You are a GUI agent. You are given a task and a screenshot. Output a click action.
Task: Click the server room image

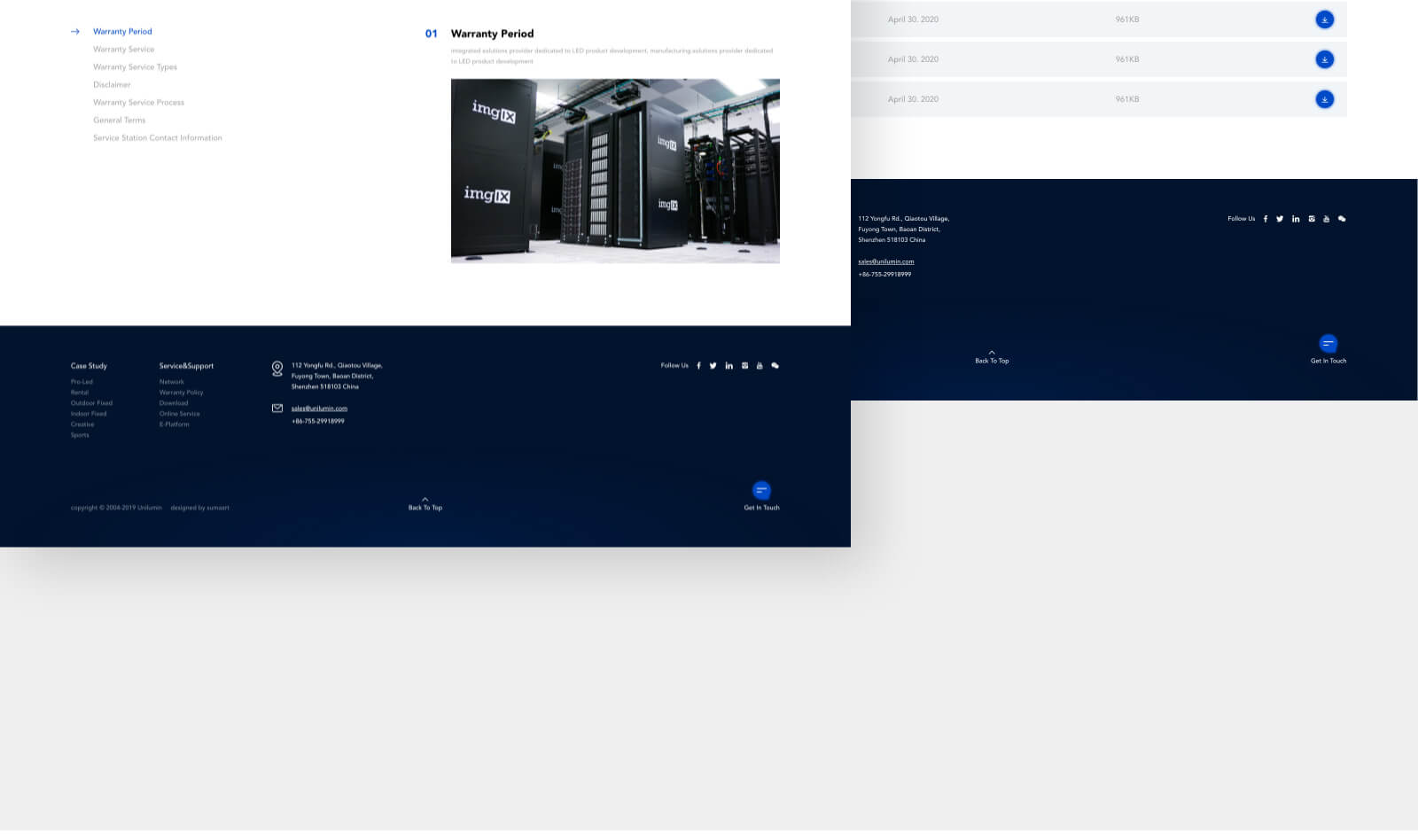(615, 171)
